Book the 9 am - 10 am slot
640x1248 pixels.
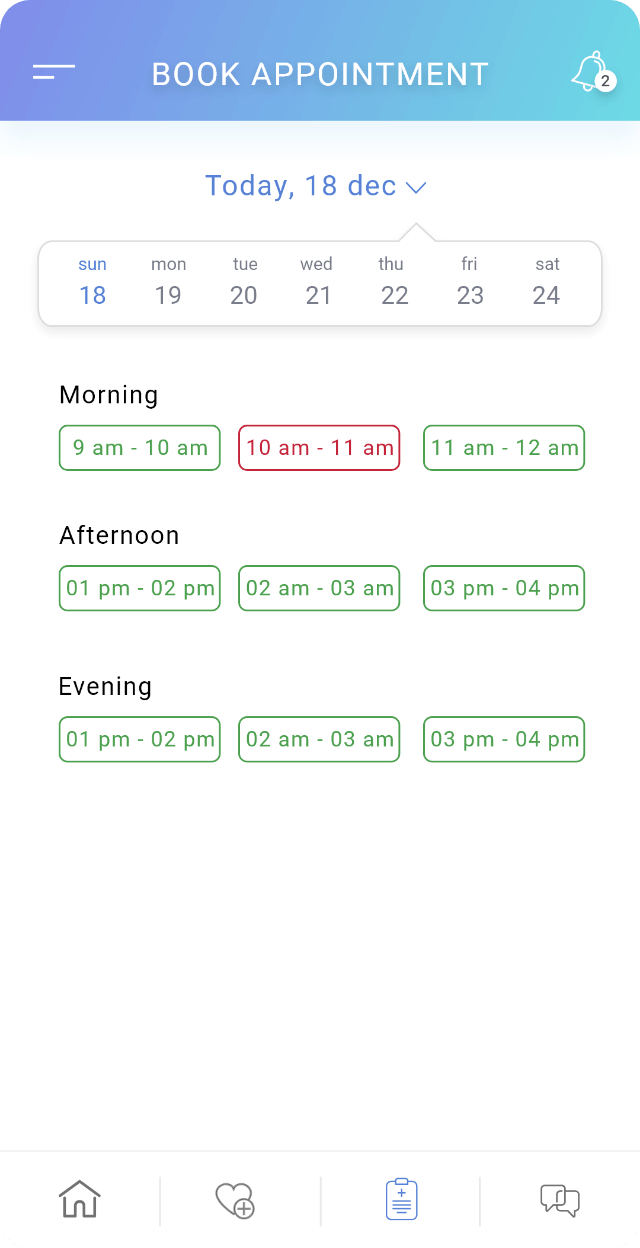[140, 448]
